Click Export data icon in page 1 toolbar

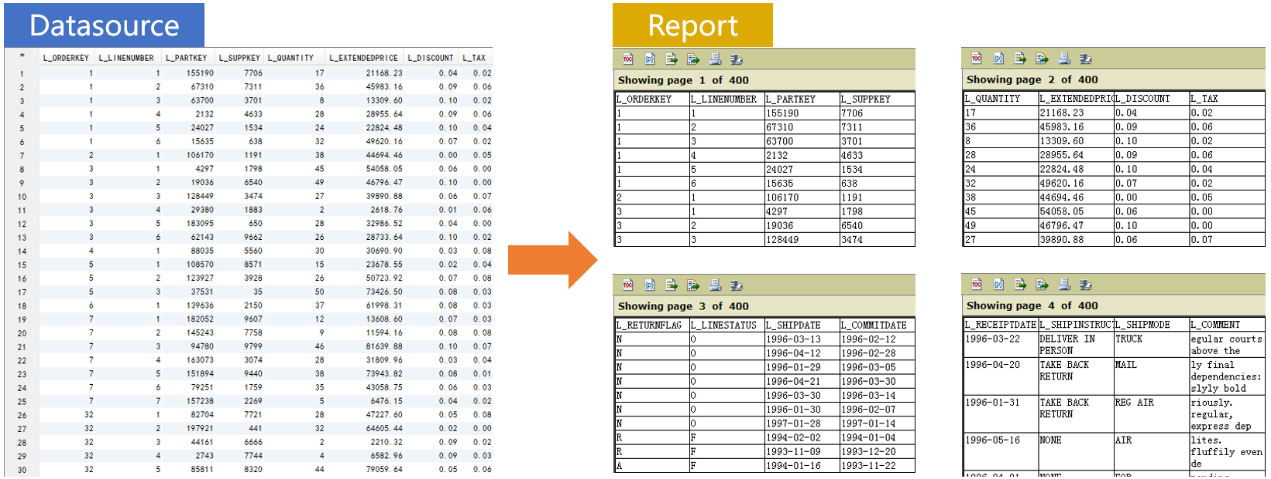[671, 58]
